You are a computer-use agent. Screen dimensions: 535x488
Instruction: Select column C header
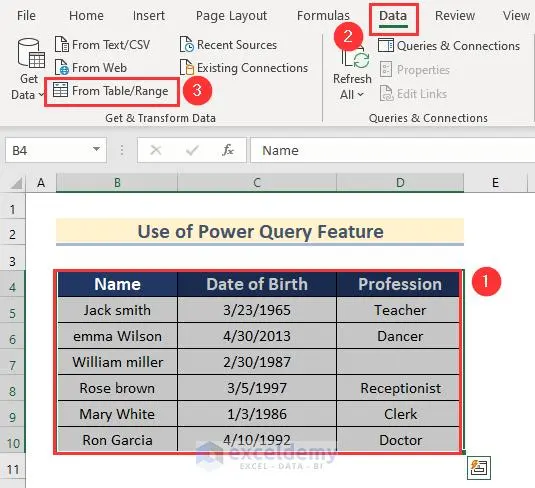(257, 183)
